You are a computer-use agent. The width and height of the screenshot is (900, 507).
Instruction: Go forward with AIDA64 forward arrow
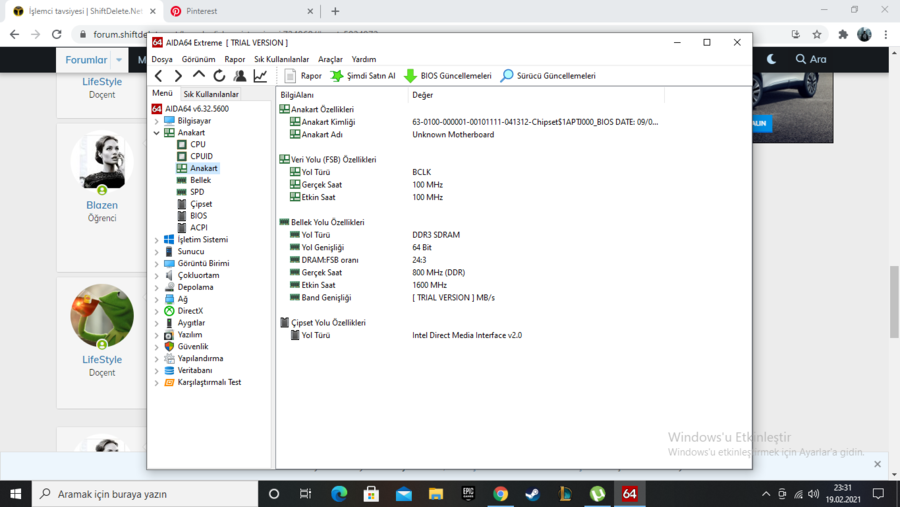tap(178, 76)
